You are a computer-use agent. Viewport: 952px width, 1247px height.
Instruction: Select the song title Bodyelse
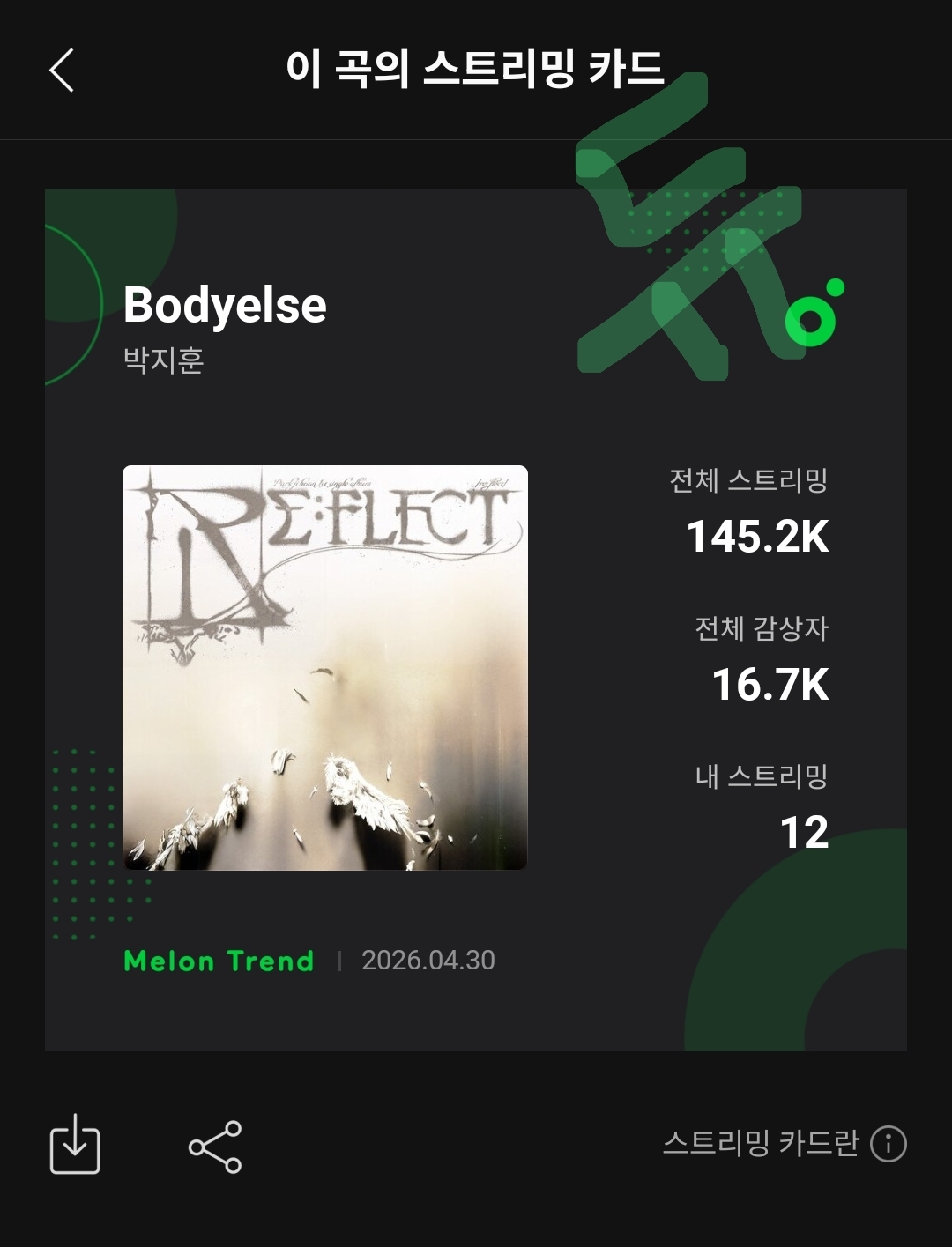pos(225,306)
